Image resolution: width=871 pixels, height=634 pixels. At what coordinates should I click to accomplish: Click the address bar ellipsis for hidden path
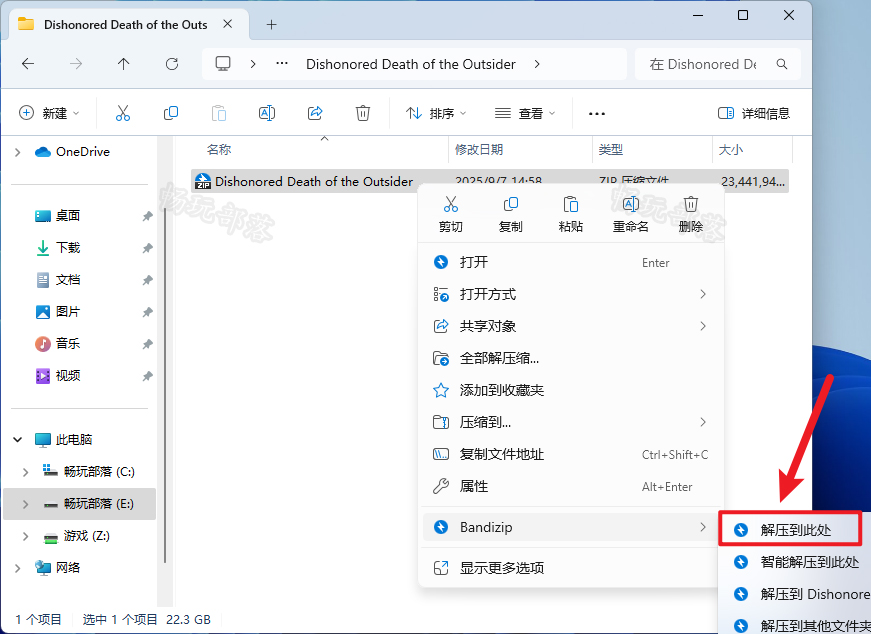tap(282, 63)
